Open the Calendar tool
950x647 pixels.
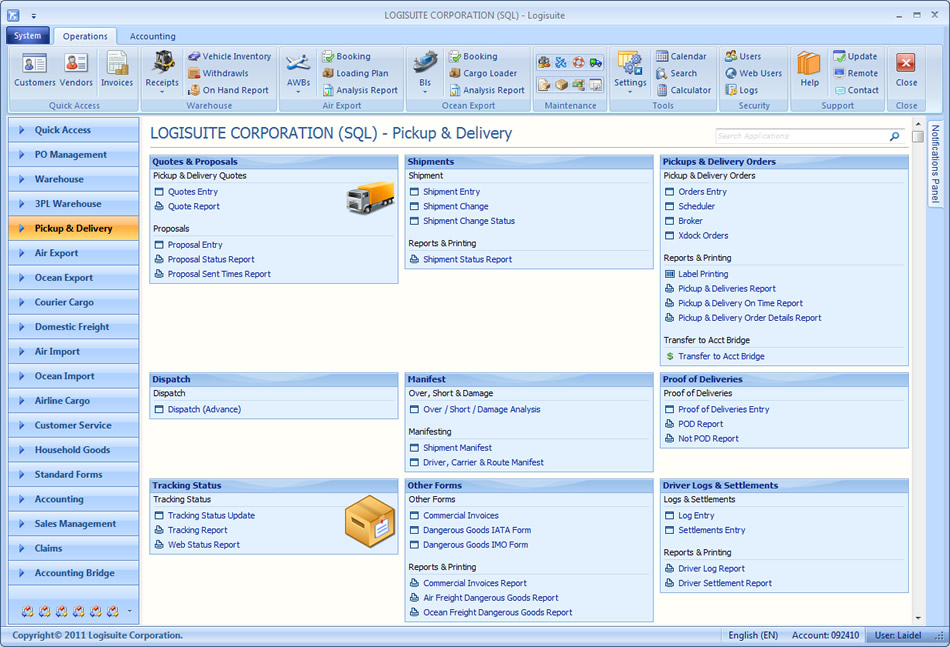coord(682,56)
